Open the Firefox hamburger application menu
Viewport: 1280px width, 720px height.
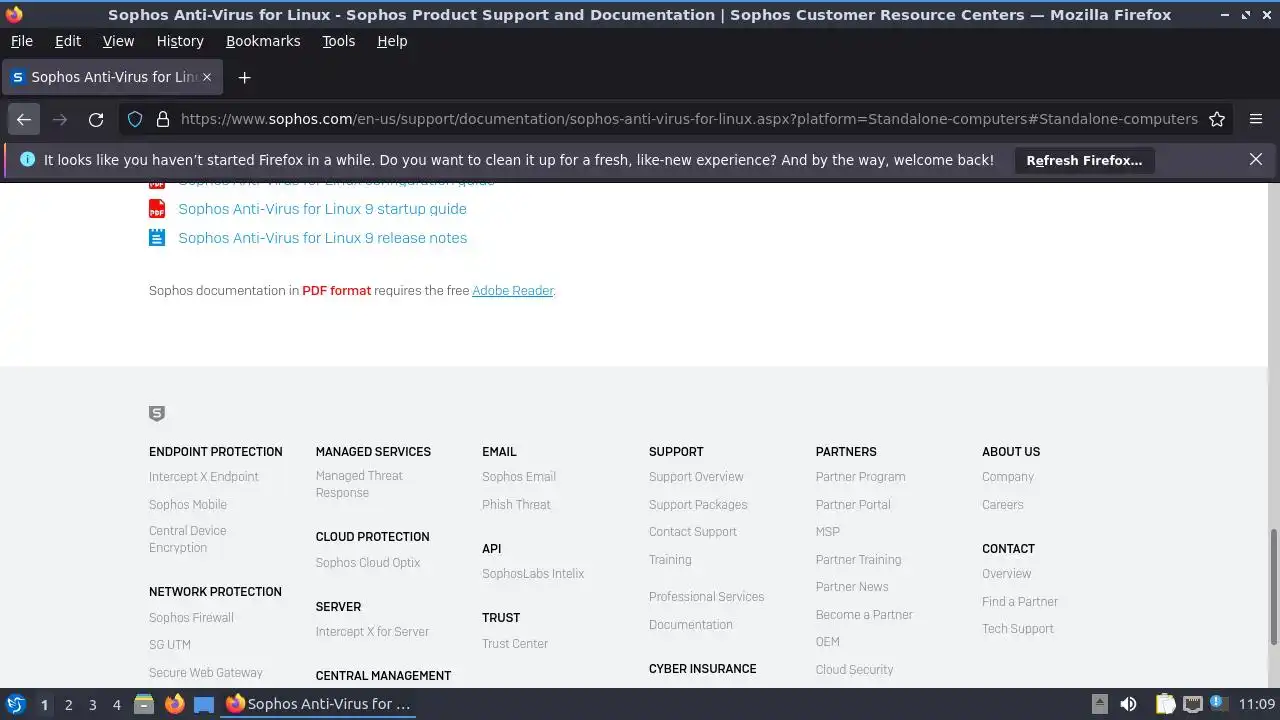[x=1256, y=119]
